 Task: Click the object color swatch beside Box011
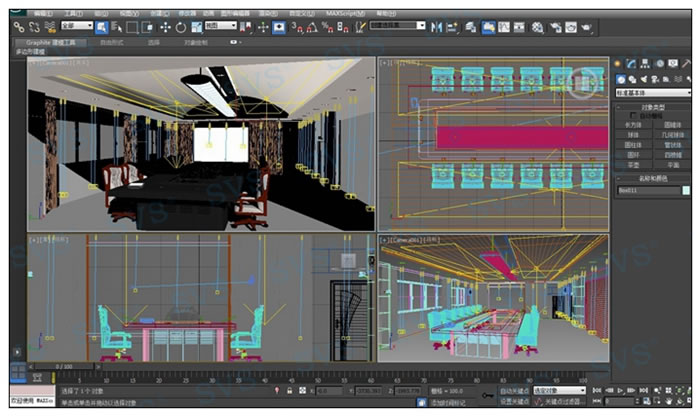[686, 189]
